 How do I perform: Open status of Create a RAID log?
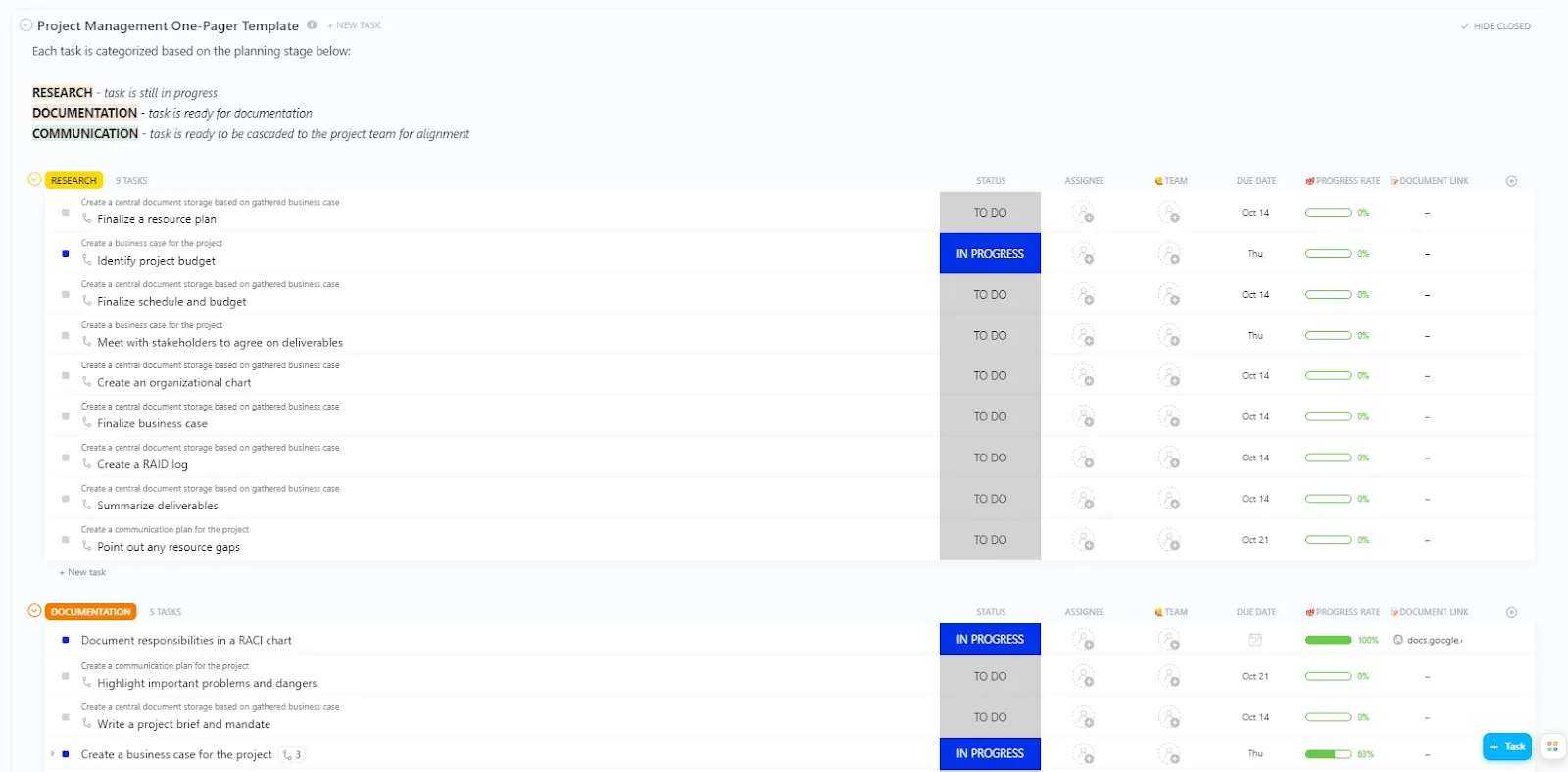990,458
